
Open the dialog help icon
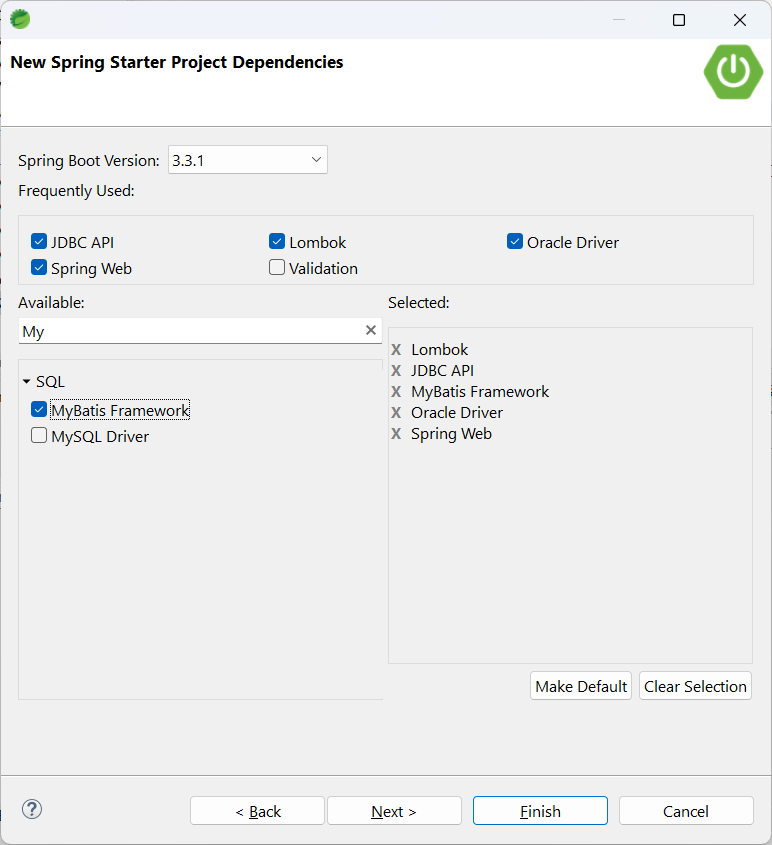[x=32, y=809]
